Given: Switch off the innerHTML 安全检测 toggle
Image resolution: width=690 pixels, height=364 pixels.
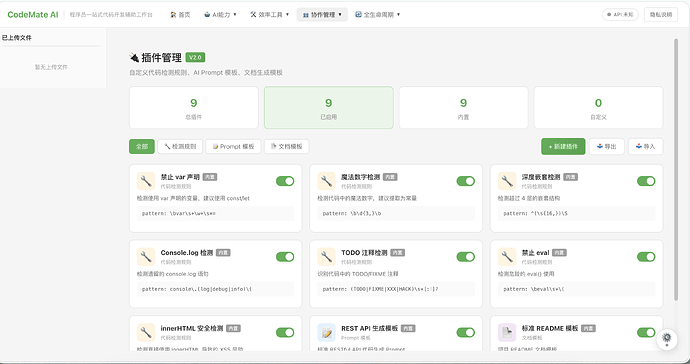Looking at the screenshot, I should pos(285,332).
